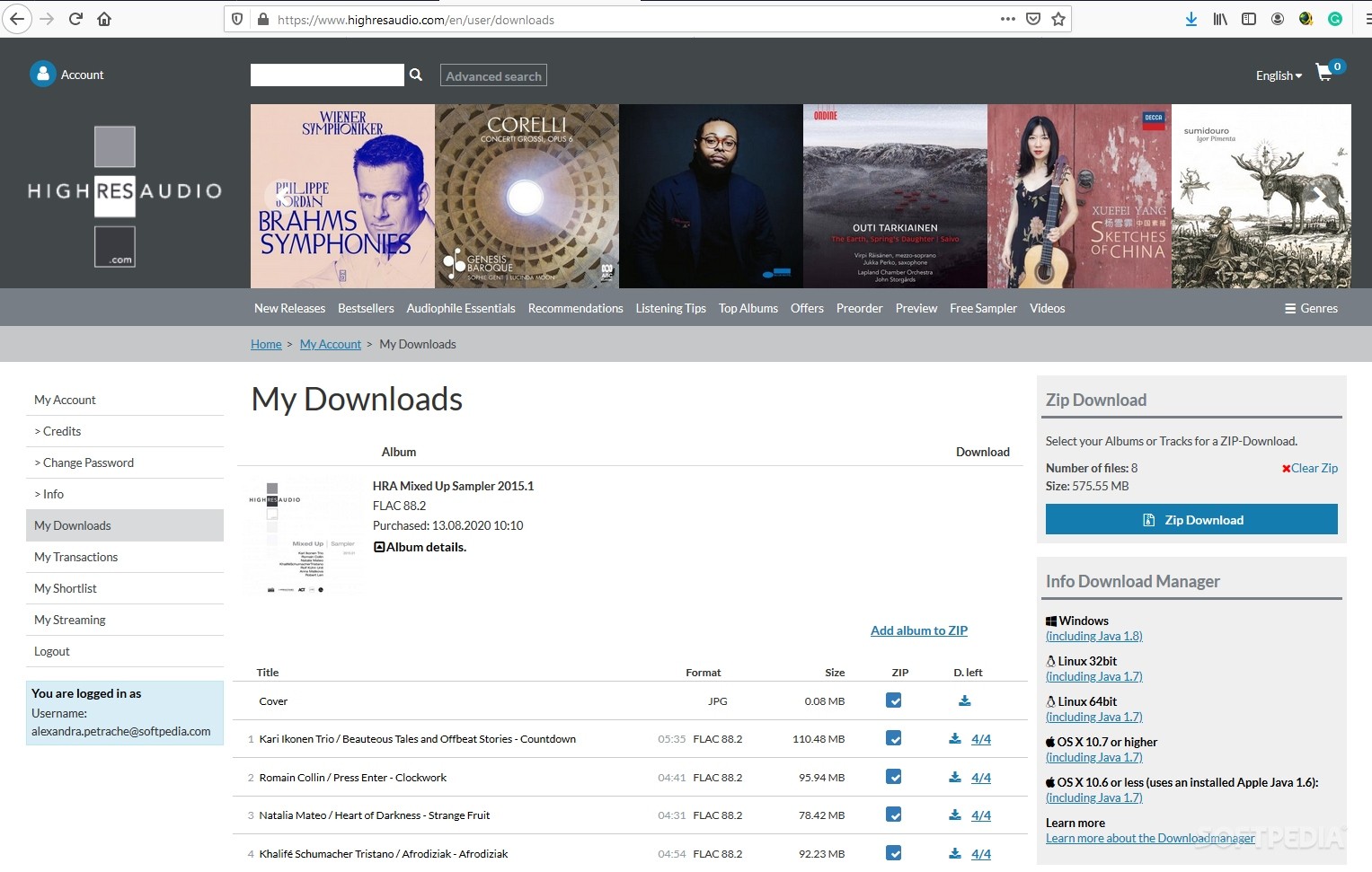Open Learn more about the Downloadmanager link
Screen dimensions: 1372x872
point(1150,838)
